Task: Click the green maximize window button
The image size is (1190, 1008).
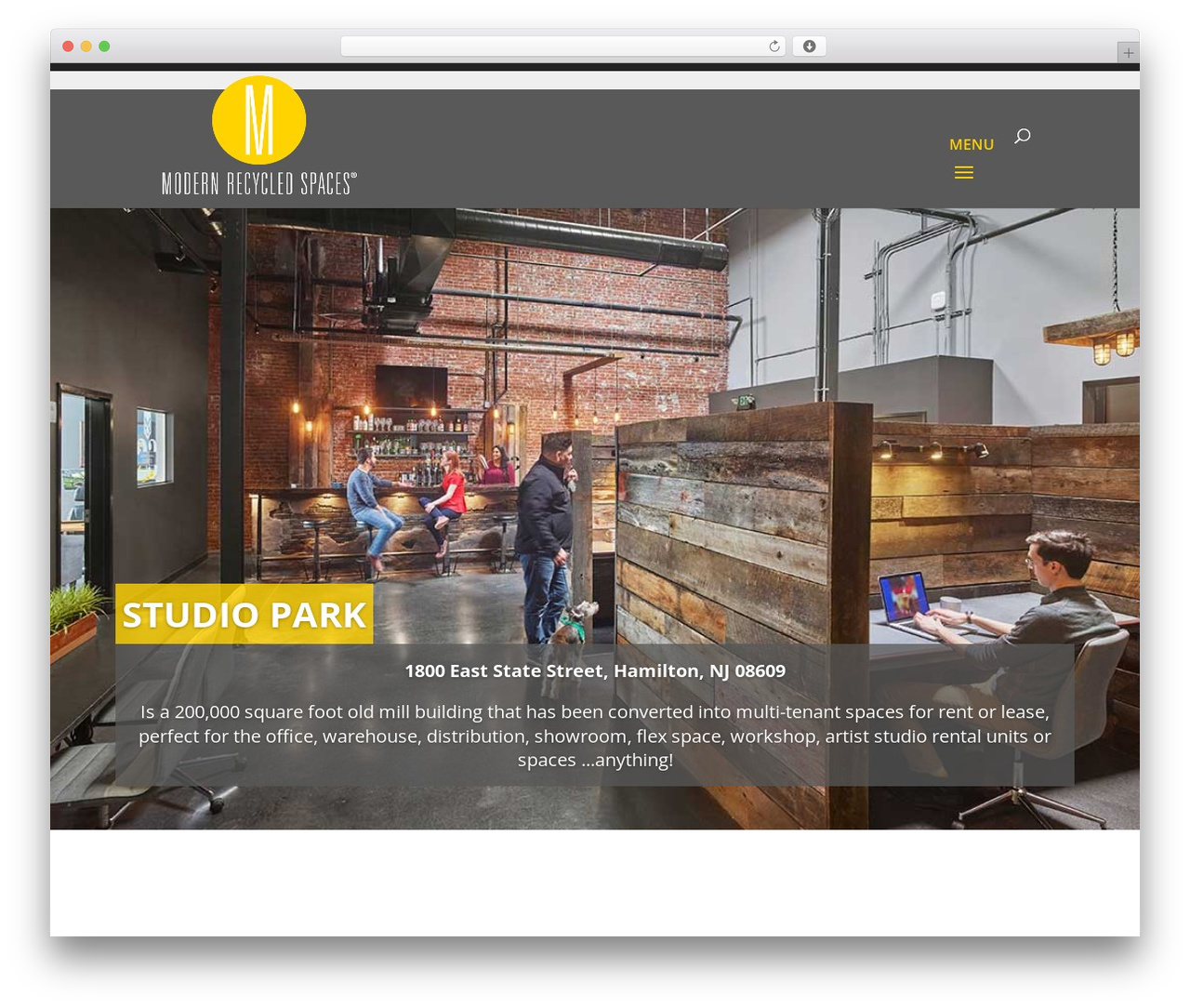Action: [x=105, y=46]
